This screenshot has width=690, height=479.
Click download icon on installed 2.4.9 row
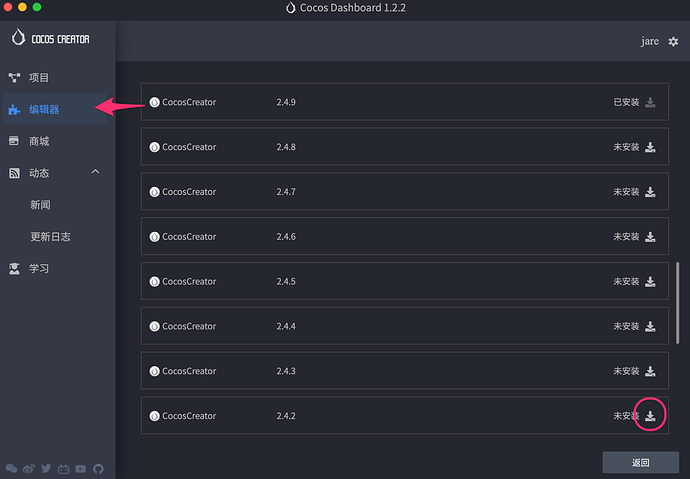650,102
